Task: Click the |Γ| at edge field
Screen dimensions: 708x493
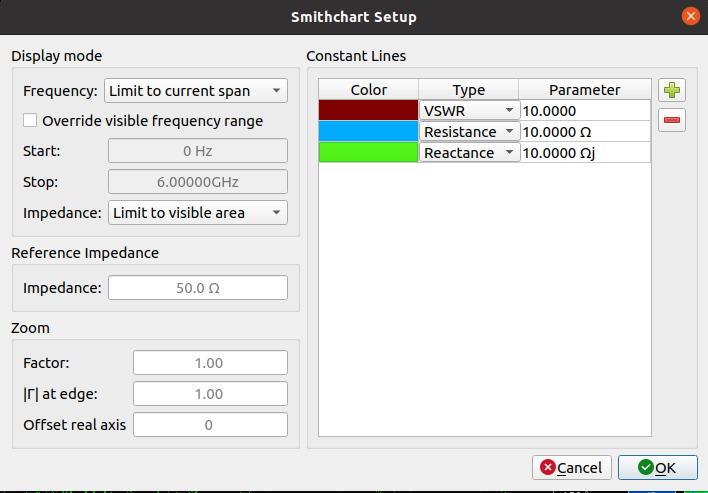Action: [210, 394]
